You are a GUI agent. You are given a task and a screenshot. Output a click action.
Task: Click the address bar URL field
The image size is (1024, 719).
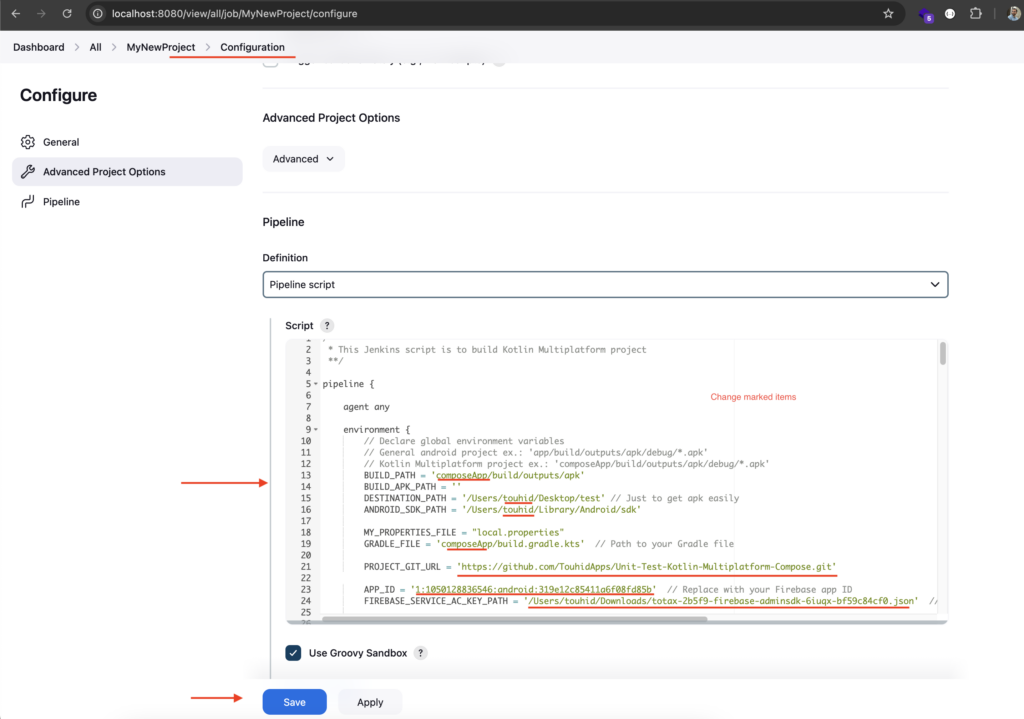[495, 13]
